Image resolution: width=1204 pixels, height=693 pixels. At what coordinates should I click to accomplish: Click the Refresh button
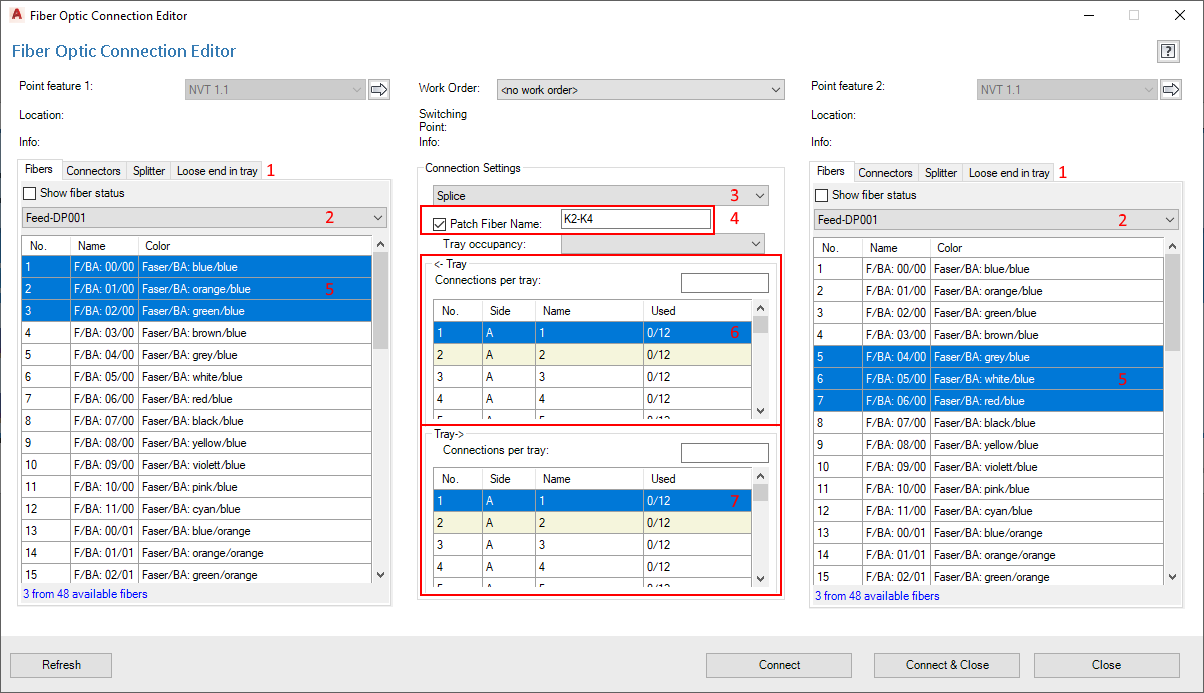coord(61,665)
